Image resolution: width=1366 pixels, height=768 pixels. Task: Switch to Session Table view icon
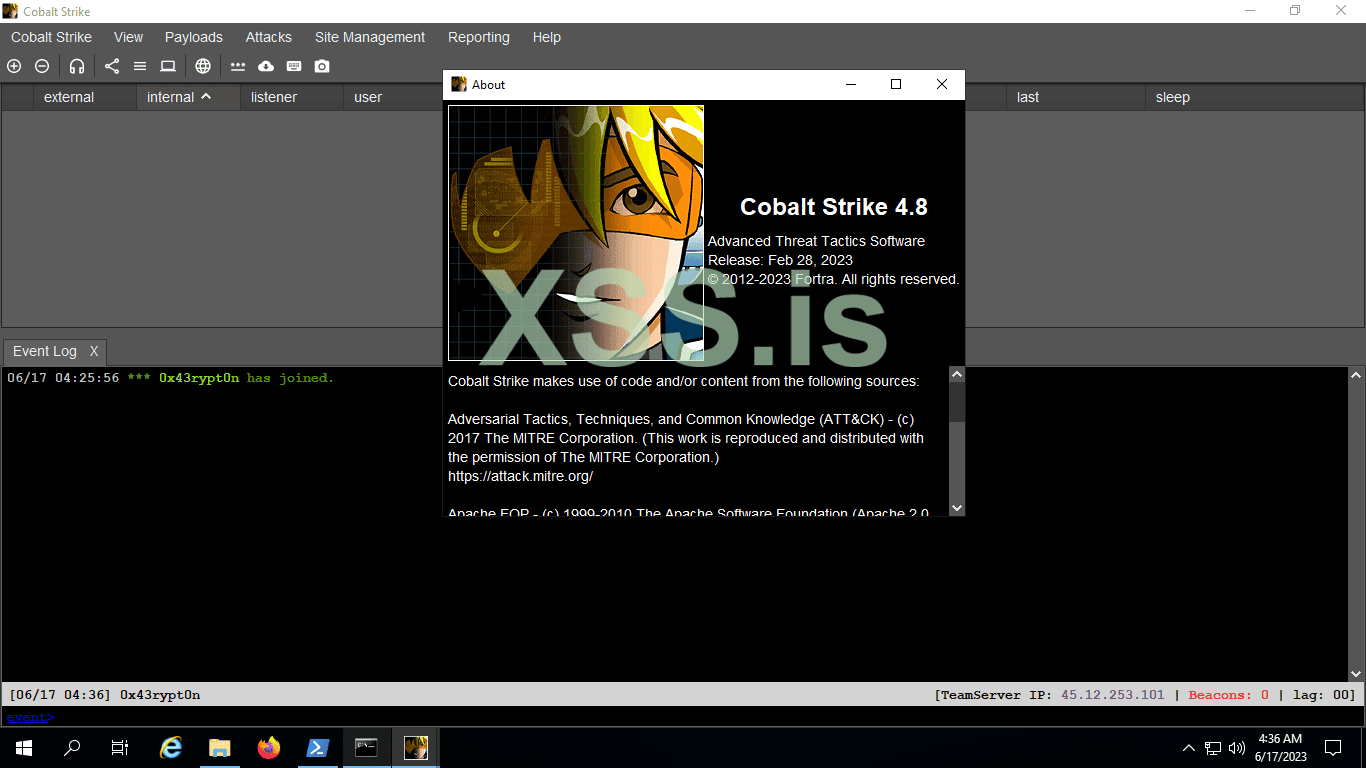pos(140,66)
